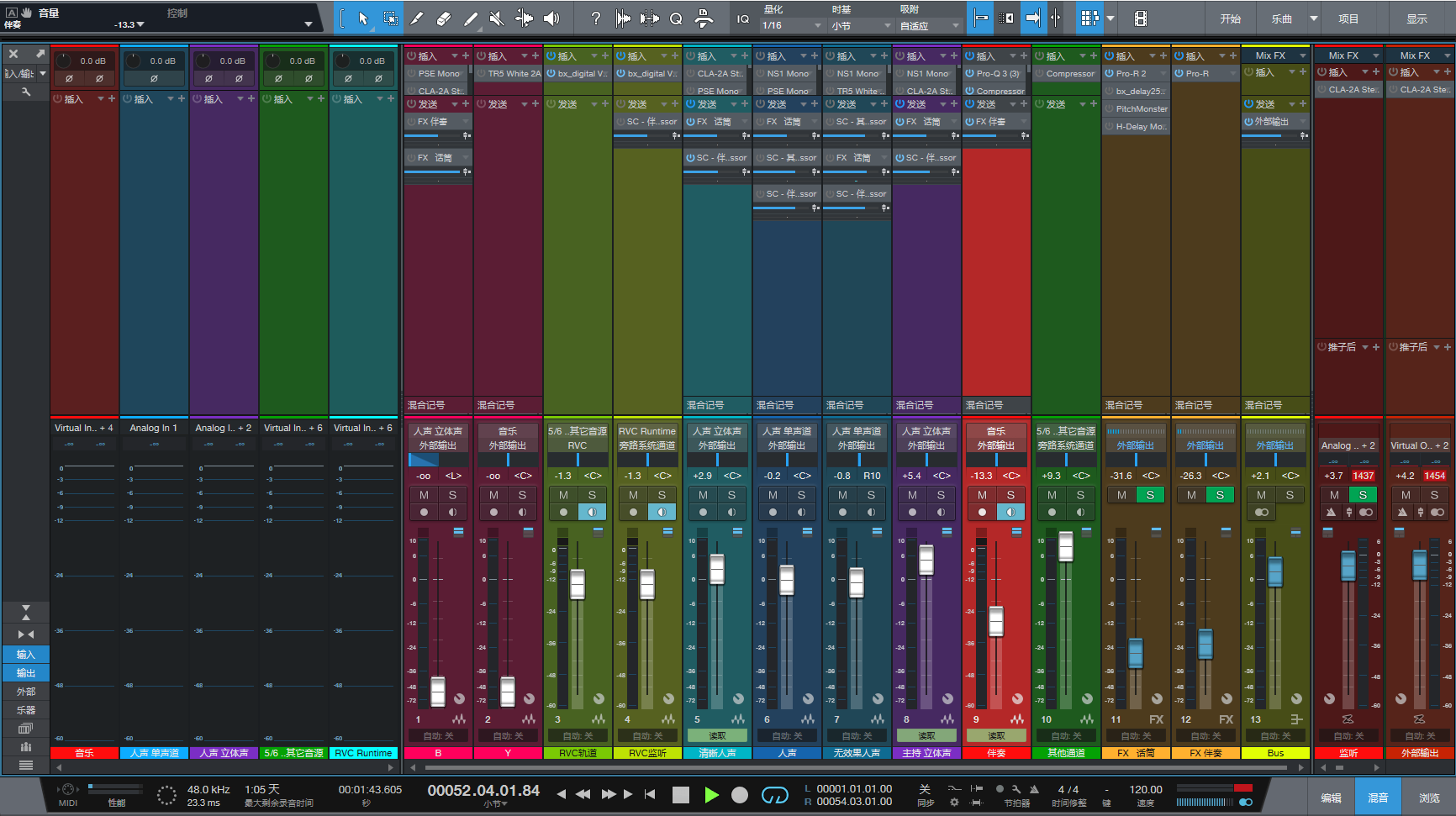Open the 开始 page

[x=1231, y=18]
